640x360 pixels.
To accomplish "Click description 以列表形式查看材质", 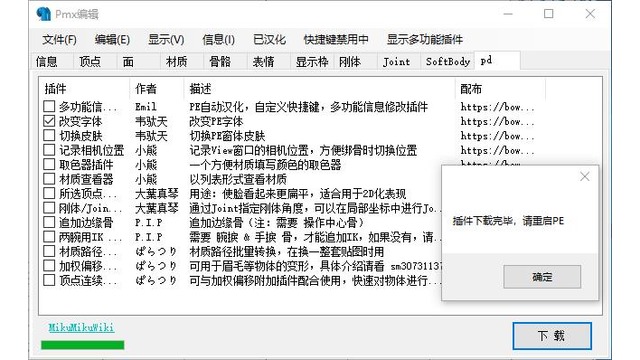I will pyautogui.click(x=238, y=179).
